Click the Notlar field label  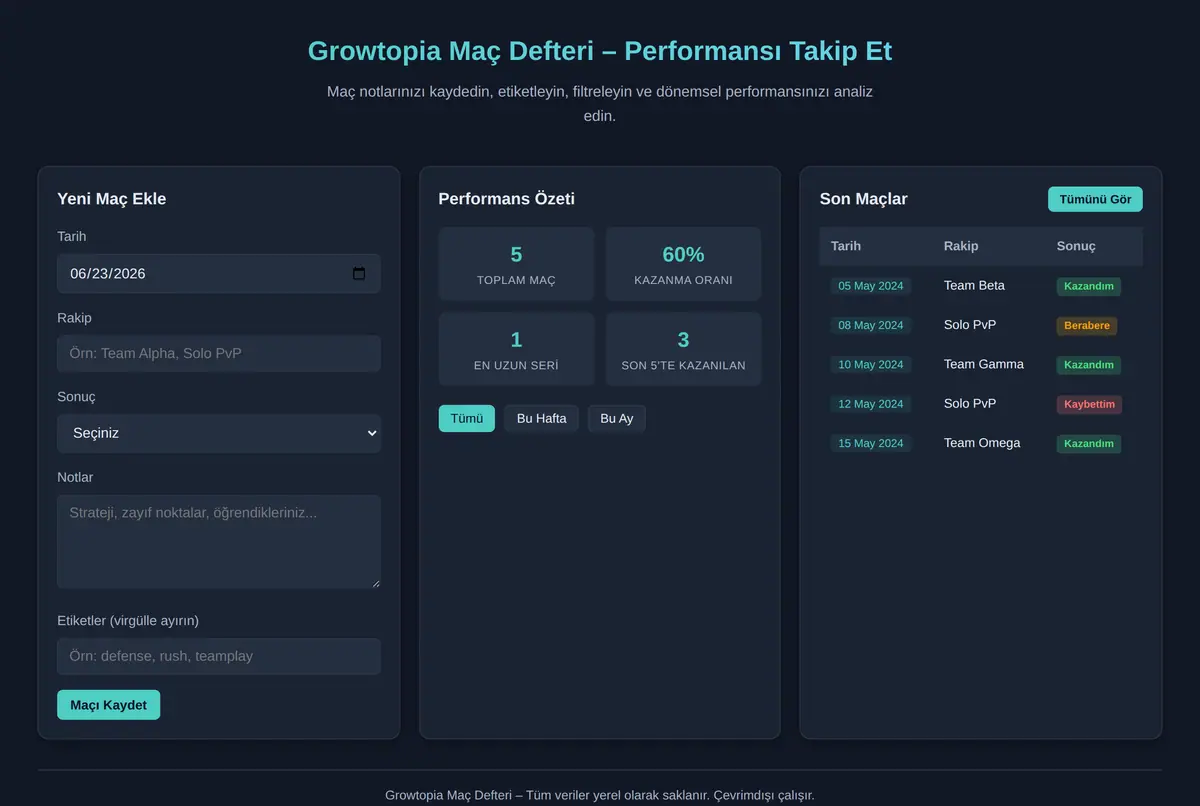pos(75,477)
